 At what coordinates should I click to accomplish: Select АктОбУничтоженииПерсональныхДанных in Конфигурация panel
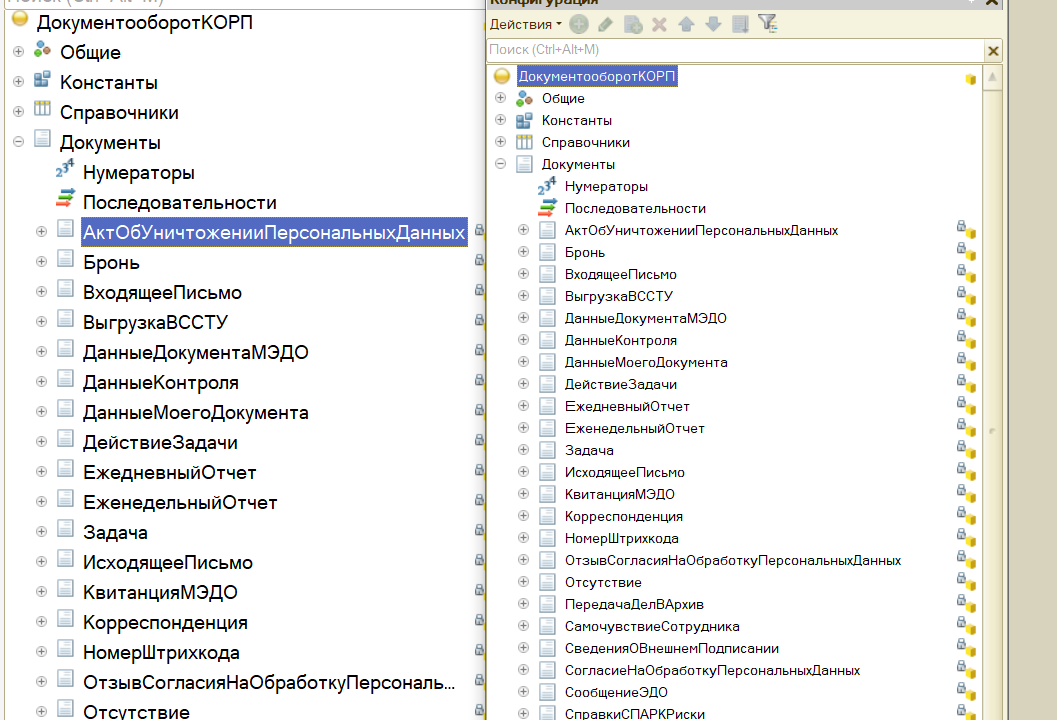click(x=701, y=231)
